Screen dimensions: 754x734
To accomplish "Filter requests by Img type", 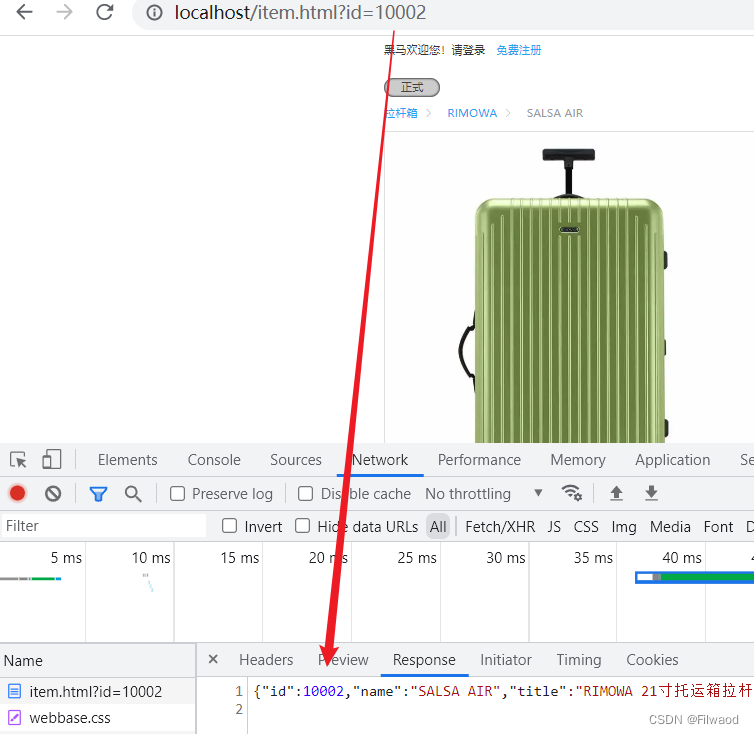I will tap(624, 527).
